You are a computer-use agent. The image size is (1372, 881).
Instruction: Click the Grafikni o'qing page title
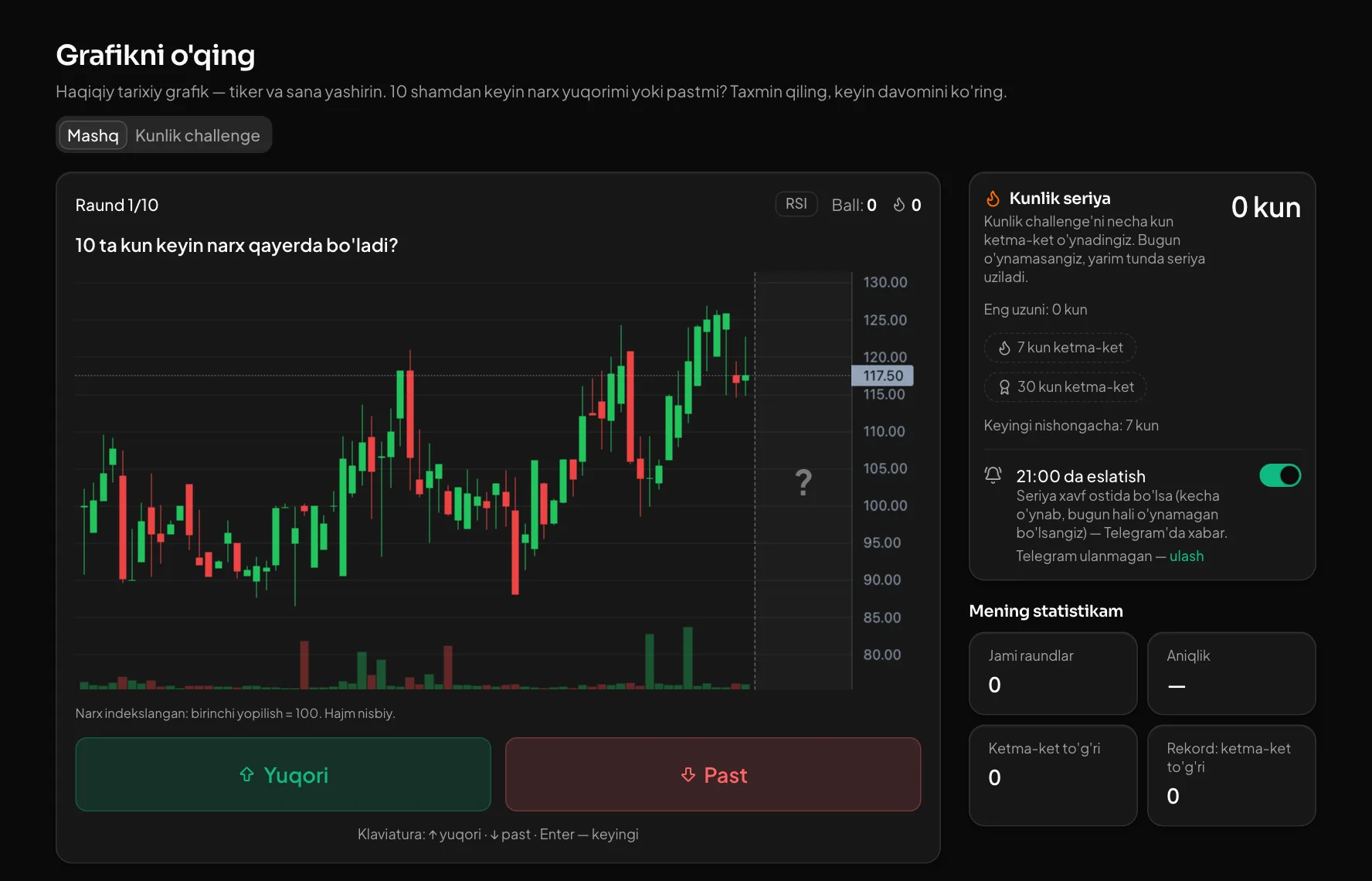(x=155, y=55)
